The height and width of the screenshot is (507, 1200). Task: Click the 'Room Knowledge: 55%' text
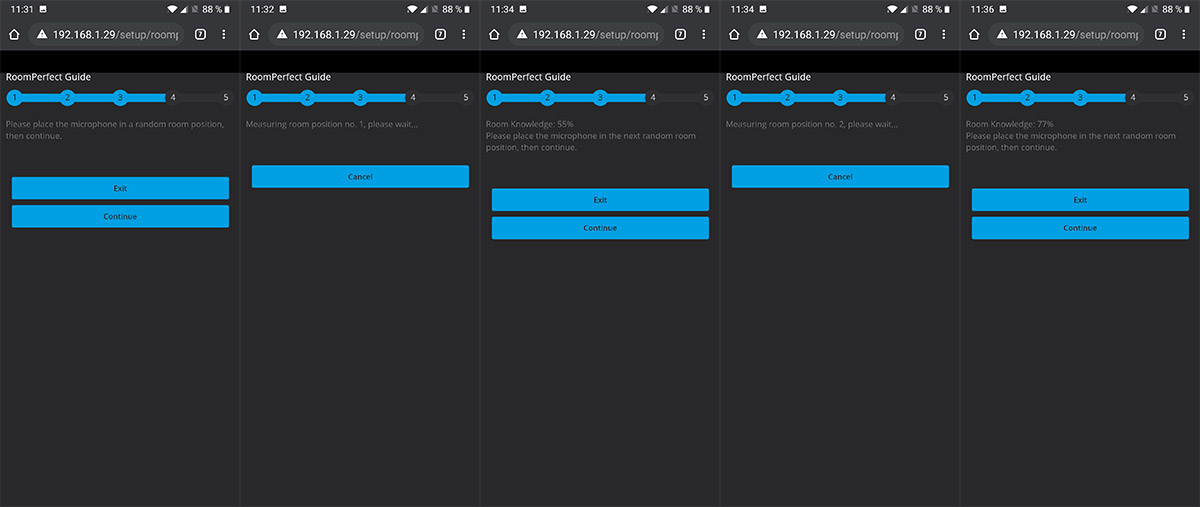pos(529,124)
